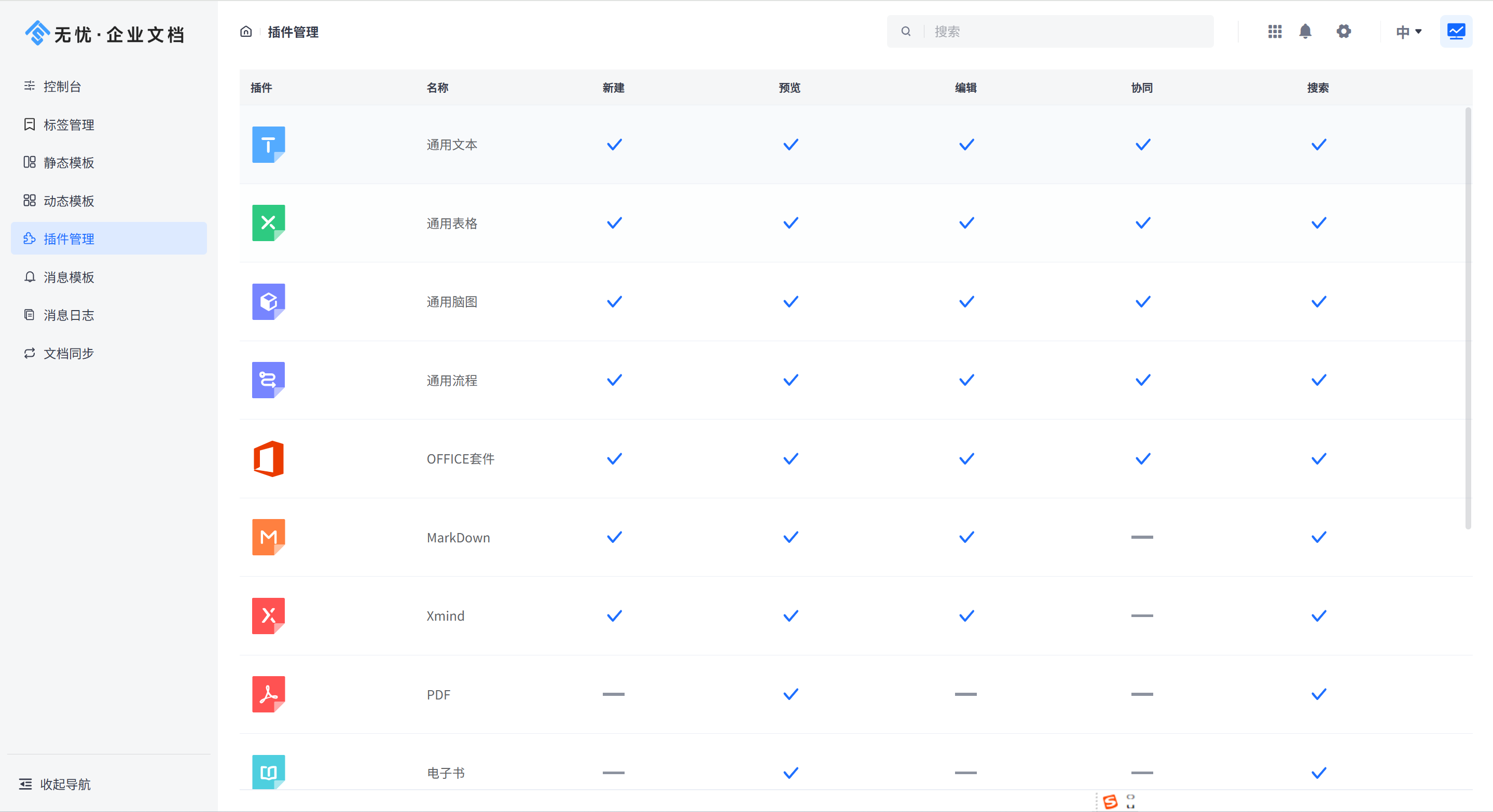The width and height of the screenshot is (1493, 812).
Task: Toggle 协同 dash for MarkDown row
Action: pyautogui.click(x=1142, y=538)
